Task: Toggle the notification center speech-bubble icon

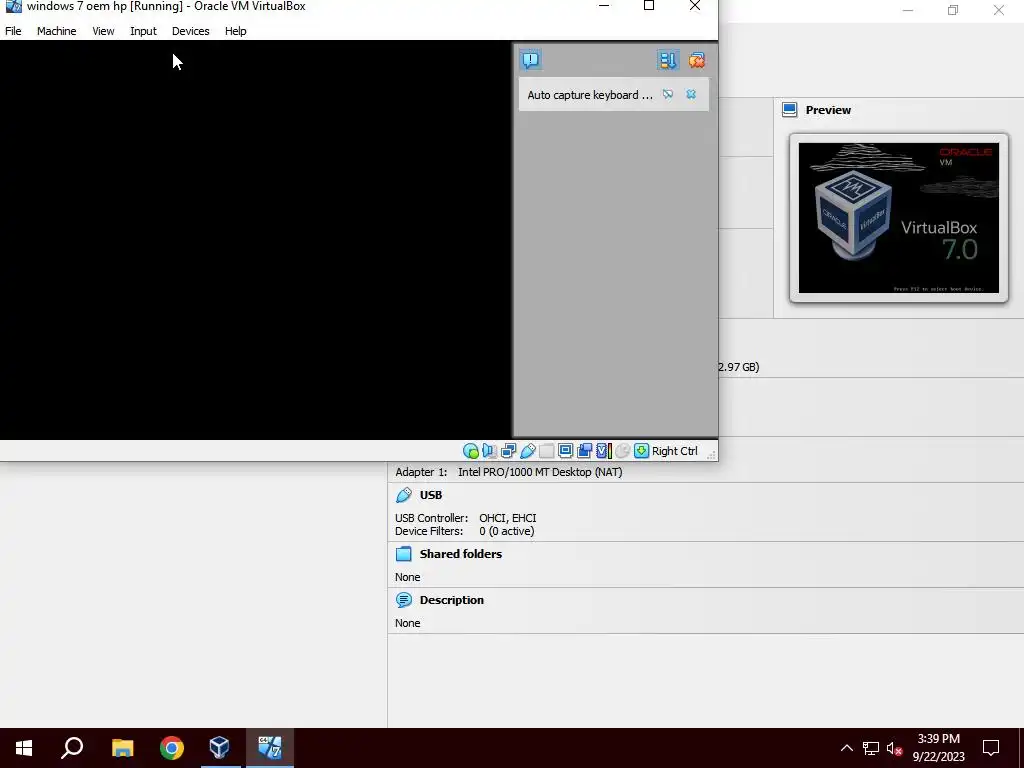Action: 531,60
